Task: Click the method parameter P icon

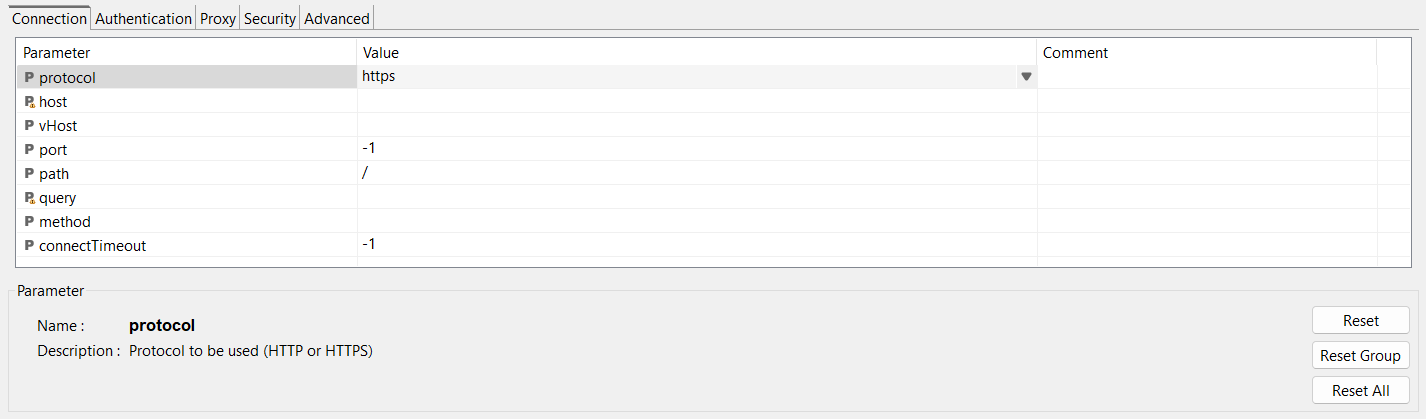Action: coord(29,221)
